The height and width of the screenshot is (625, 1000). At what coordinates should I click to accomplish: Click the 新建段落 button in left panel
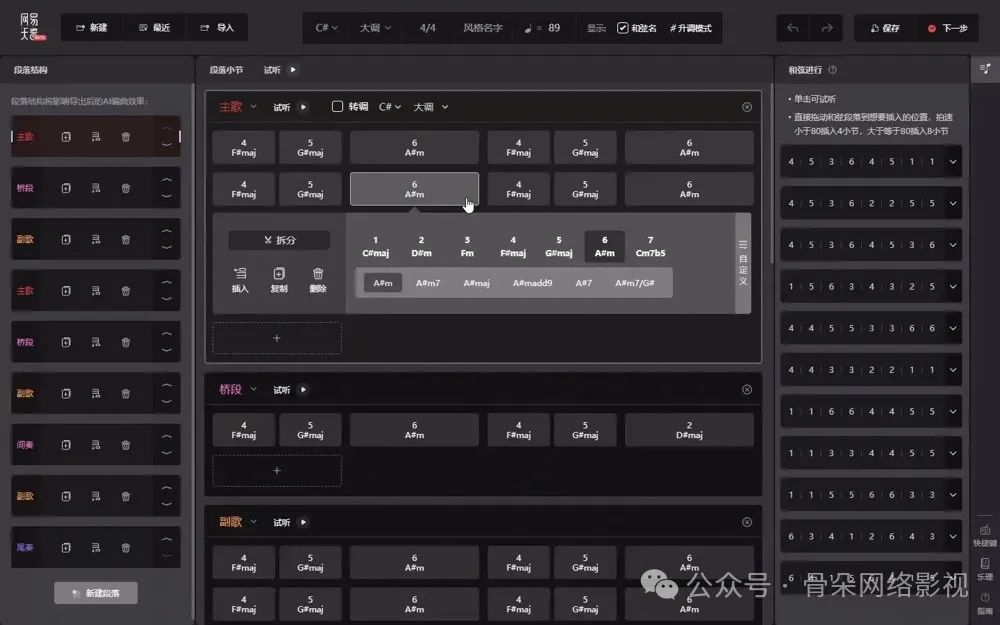click(x=96, y=593)
